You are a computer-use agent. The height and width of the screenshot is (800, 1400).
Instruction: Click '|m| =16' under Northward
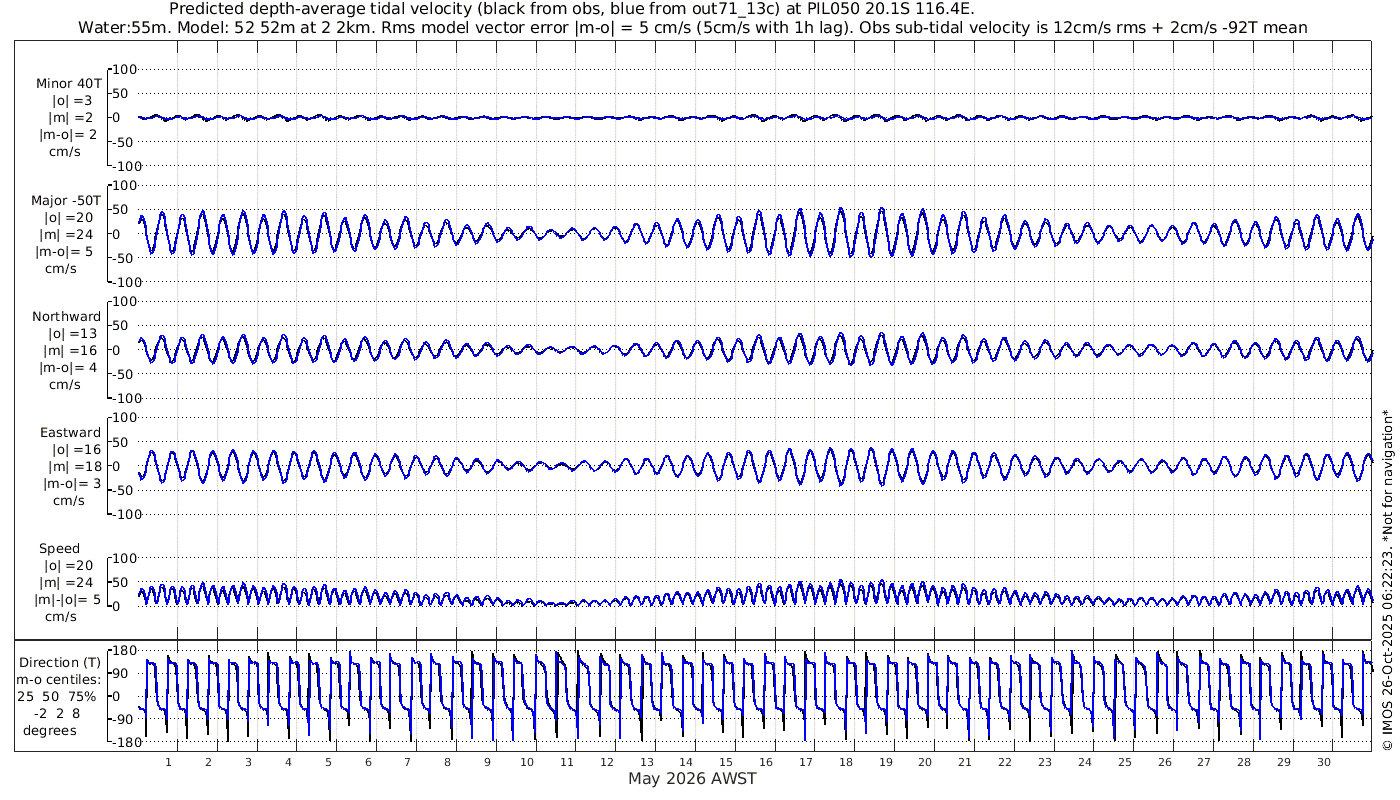(x=73, y=350)
